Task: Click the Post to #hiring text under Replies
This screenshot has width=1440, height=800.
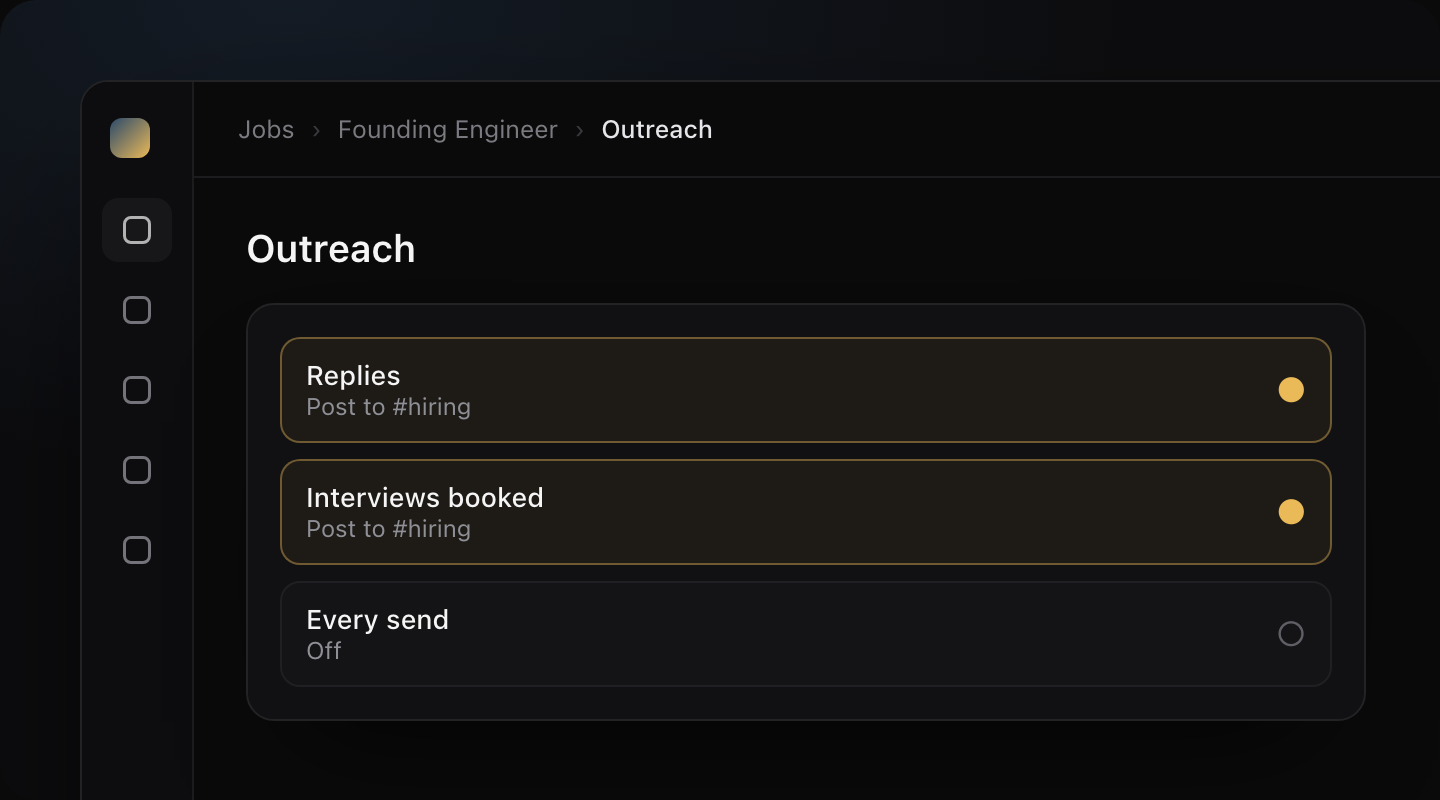Action: tap(388, 407)
